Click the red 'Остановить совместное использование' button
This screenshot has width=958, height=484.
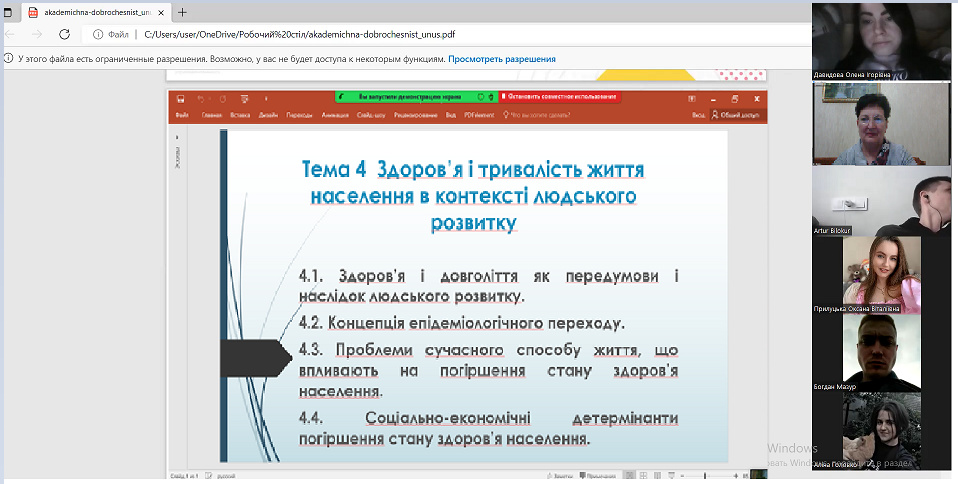560,97
